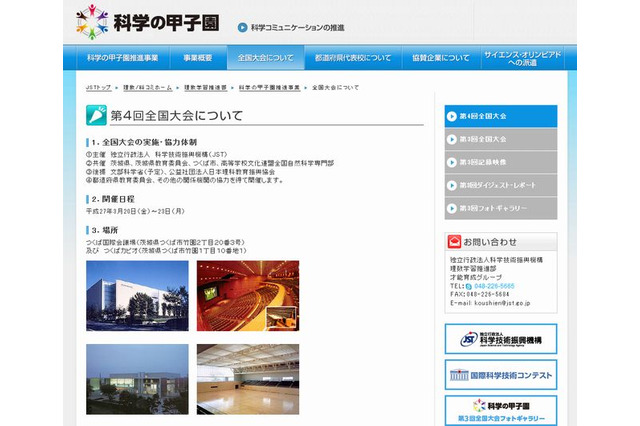Click the E-mail koushien@jst.go.jp text
The height and width of the screenshot is (426, 640).
(490, 303)
